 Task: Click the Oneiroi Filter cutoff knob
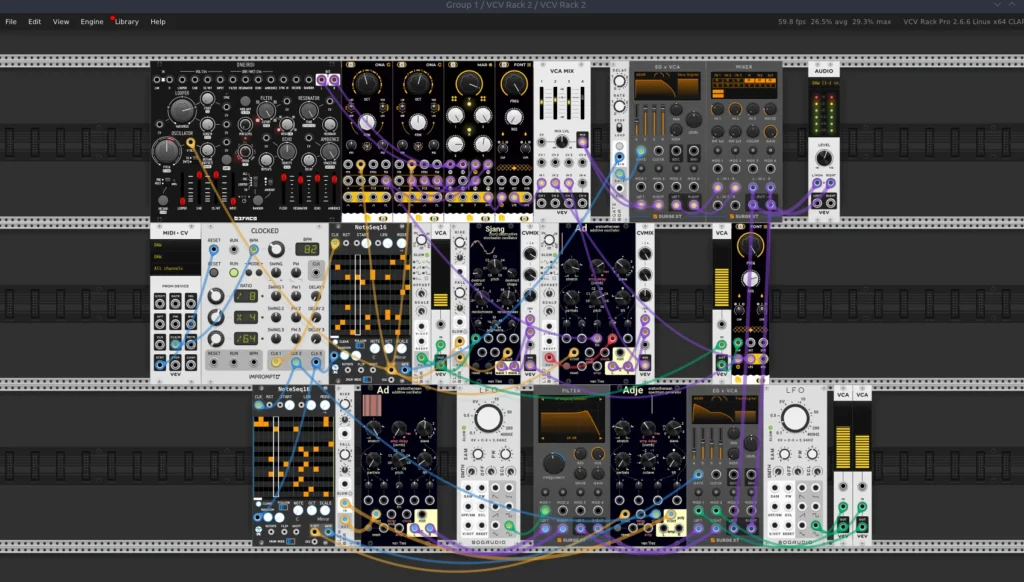(266, 111)
